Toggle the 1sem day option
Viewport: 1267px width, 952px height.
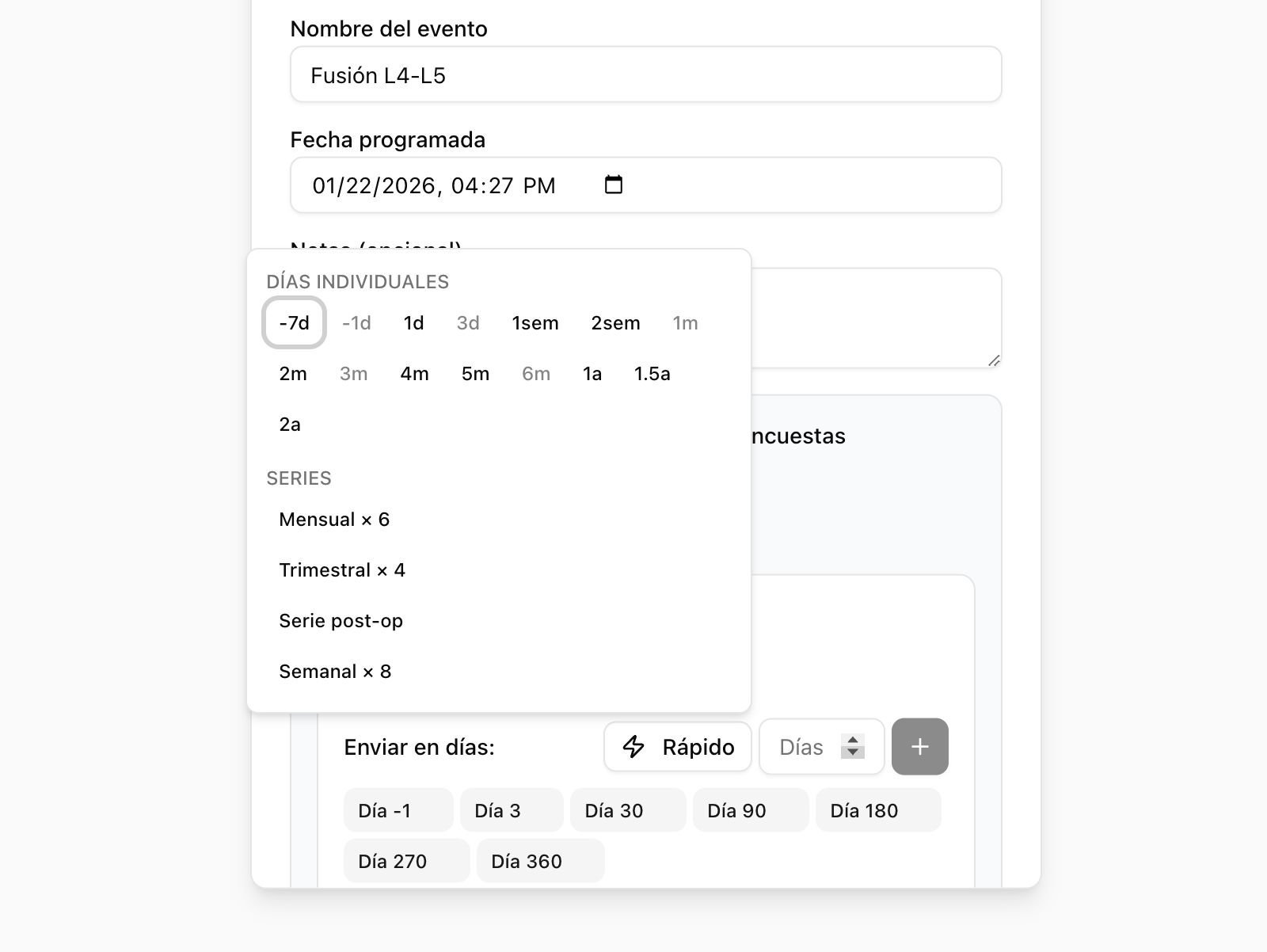(x=535, y=322)
